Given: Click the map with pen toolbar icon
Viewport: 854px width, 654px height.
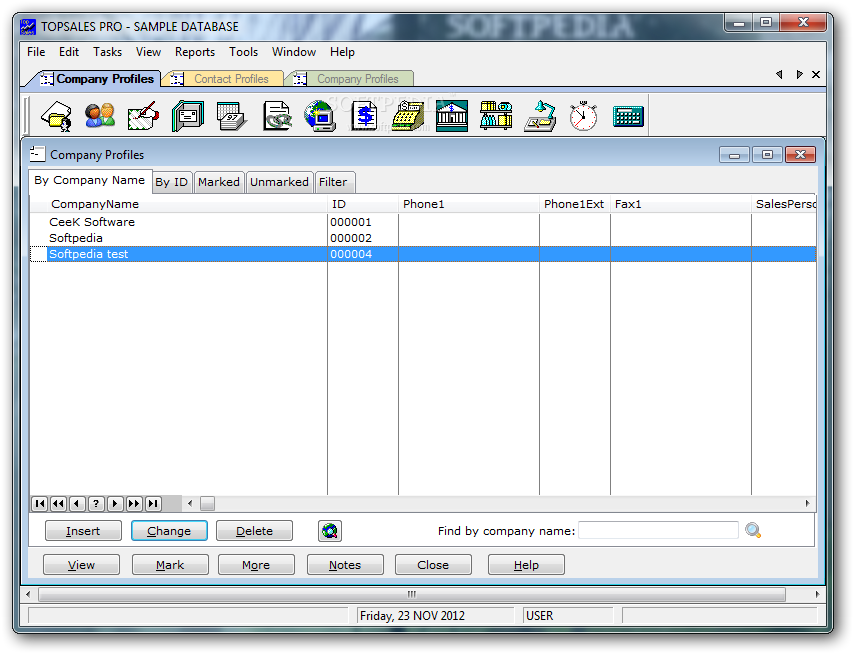Looking at the screenshot, I should tap(143, 116).
